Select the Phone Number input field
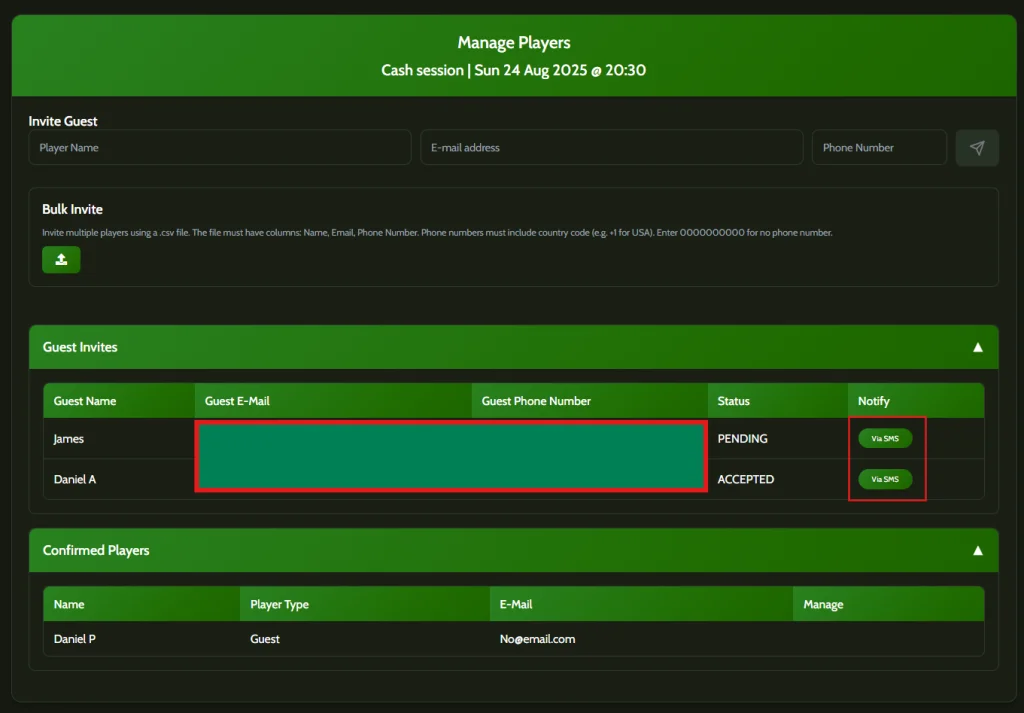The height and width of the screenshot is (713, 1024). [x=879, y=148]
